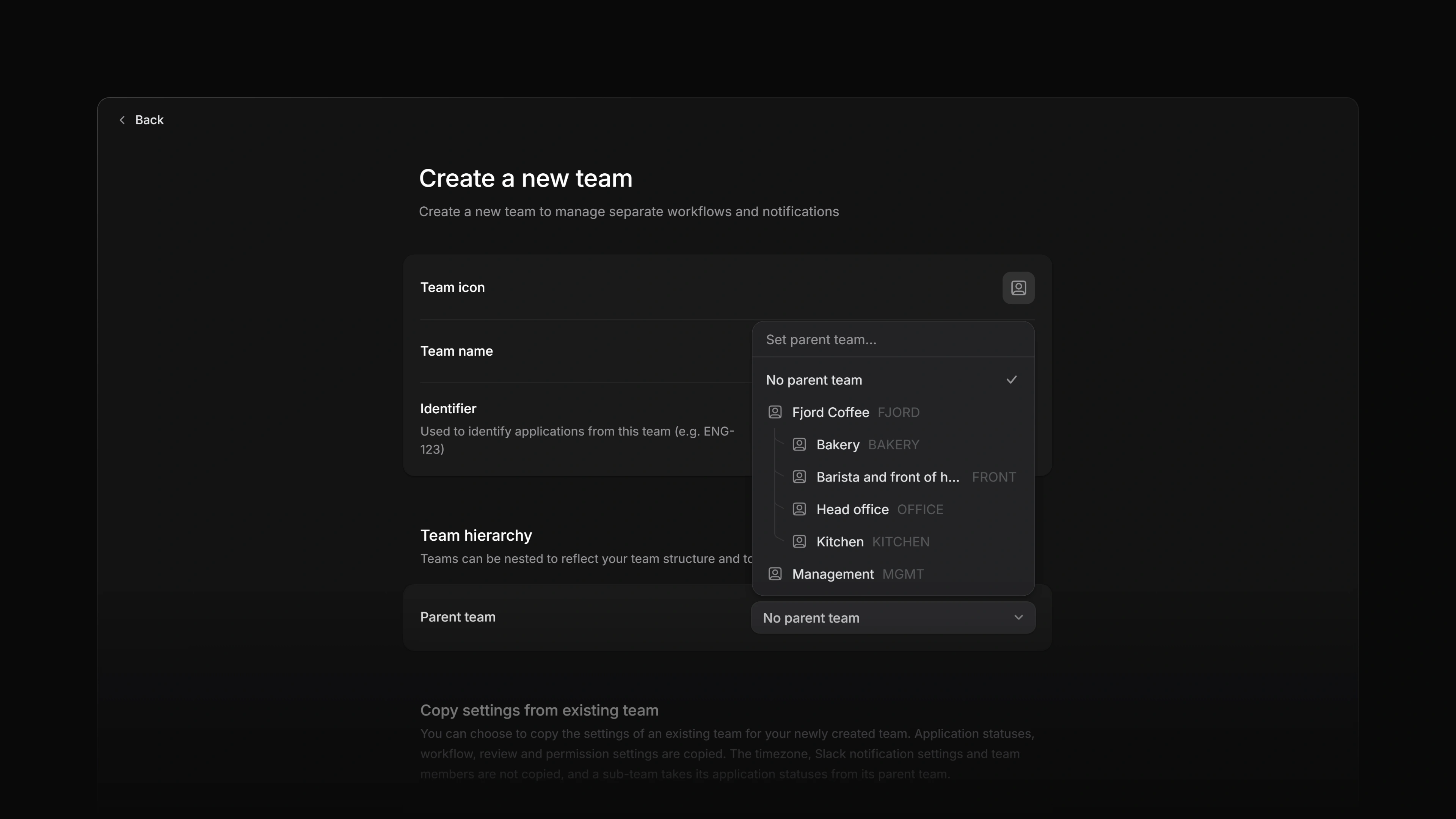
Task: Select Management as parent team
Action: point(893,574)
